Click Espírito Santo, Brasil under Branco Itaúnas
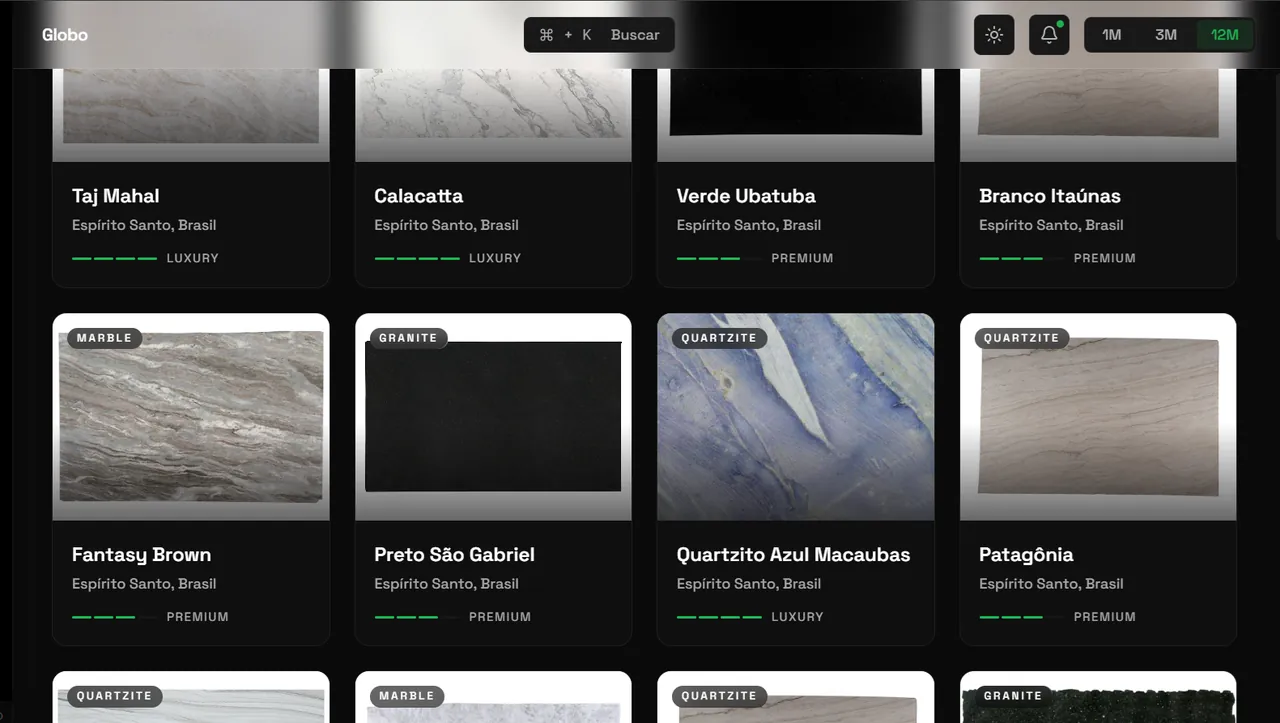This screenshot has height=723, width=1280. coord(1052,225)
